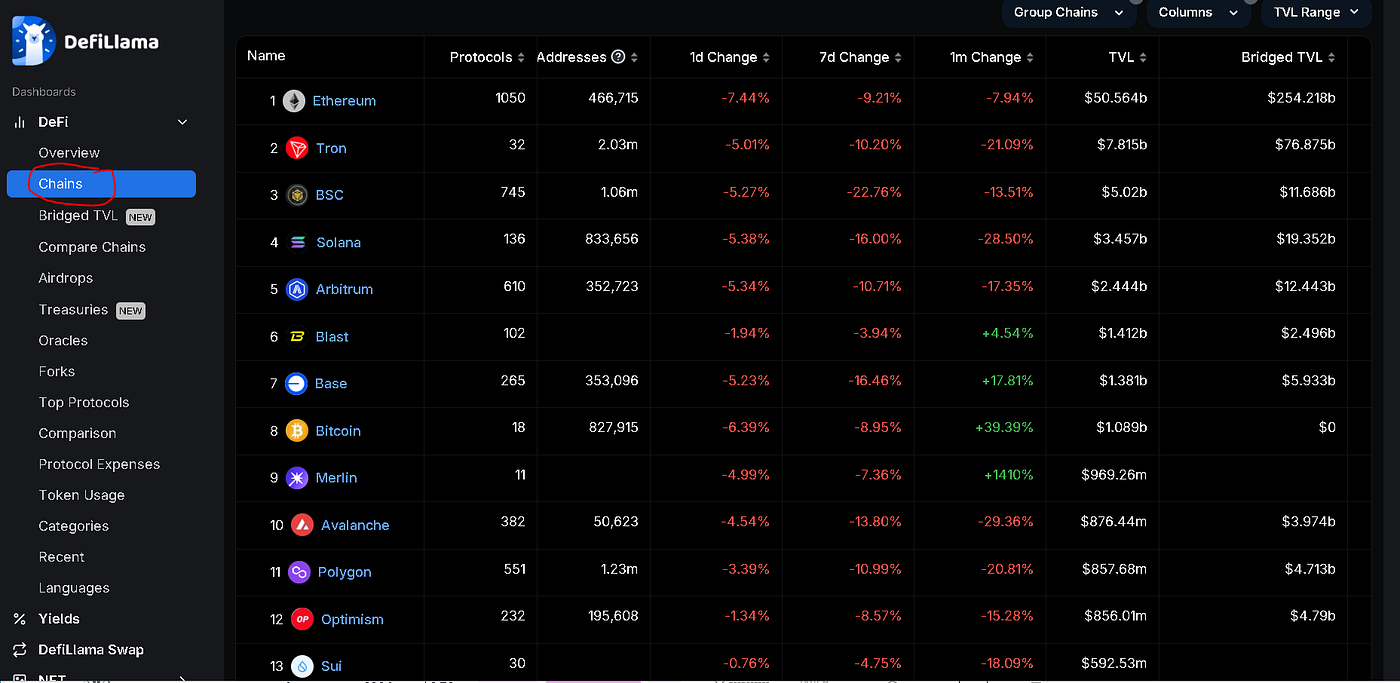Image resolution: width=1400 pixels, height=683 pixels.
Task: Click the Arbitrum chain icon
Action: click(297, 289)
